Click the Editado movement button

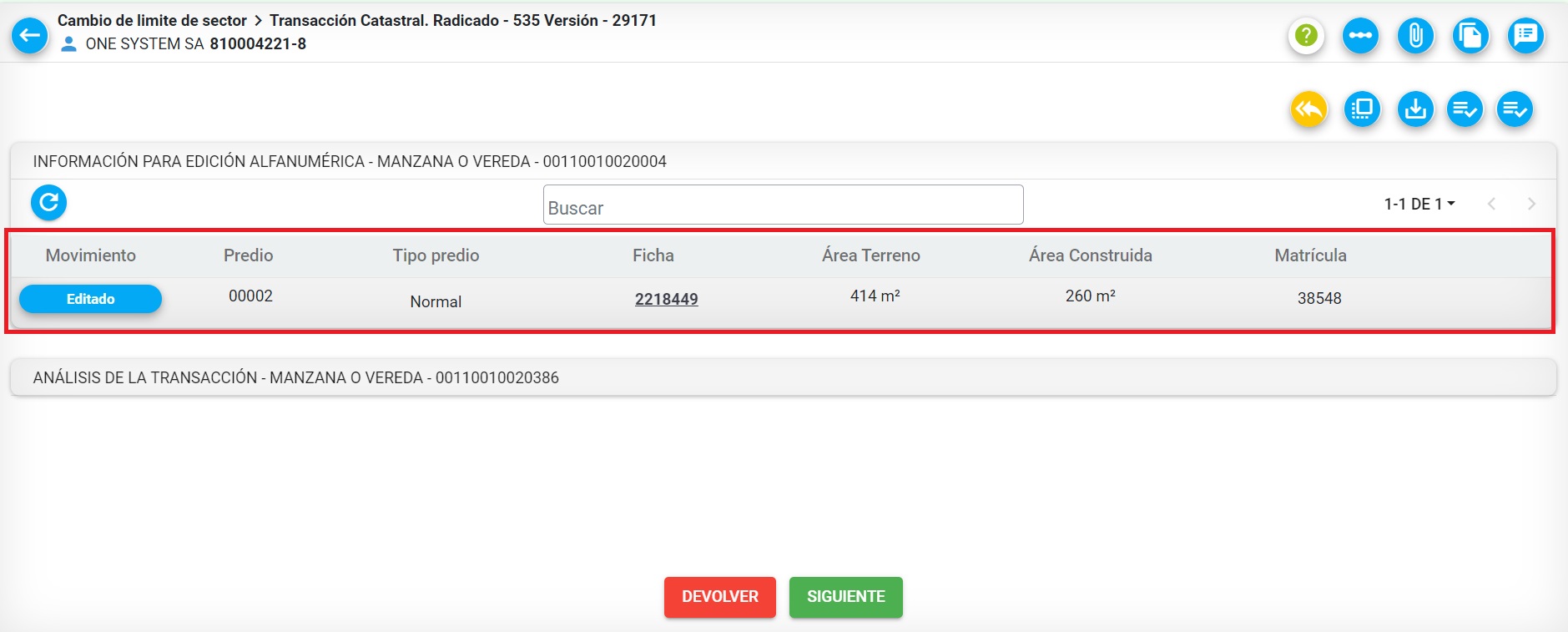[90, 299]
